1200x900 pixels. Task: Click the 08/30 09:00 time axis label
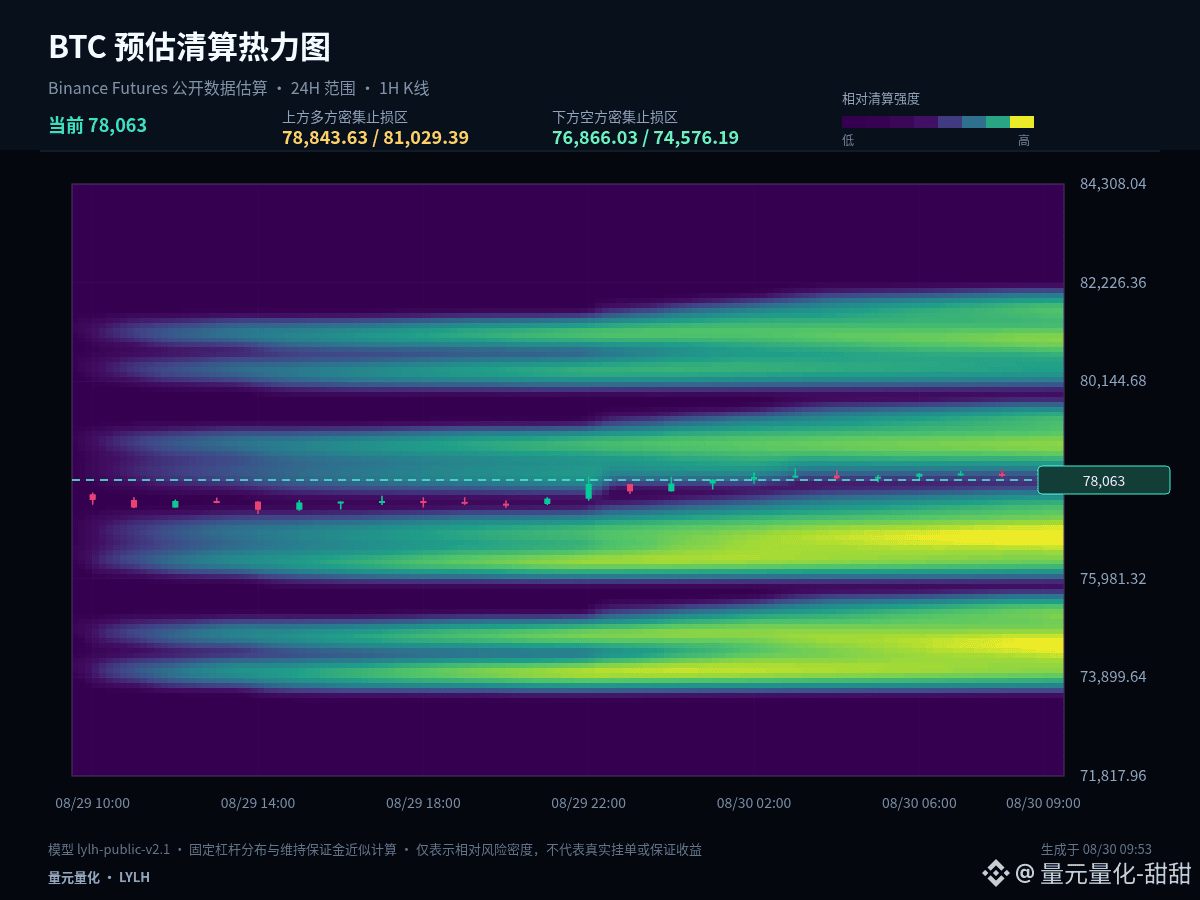tap(1043, 803)
